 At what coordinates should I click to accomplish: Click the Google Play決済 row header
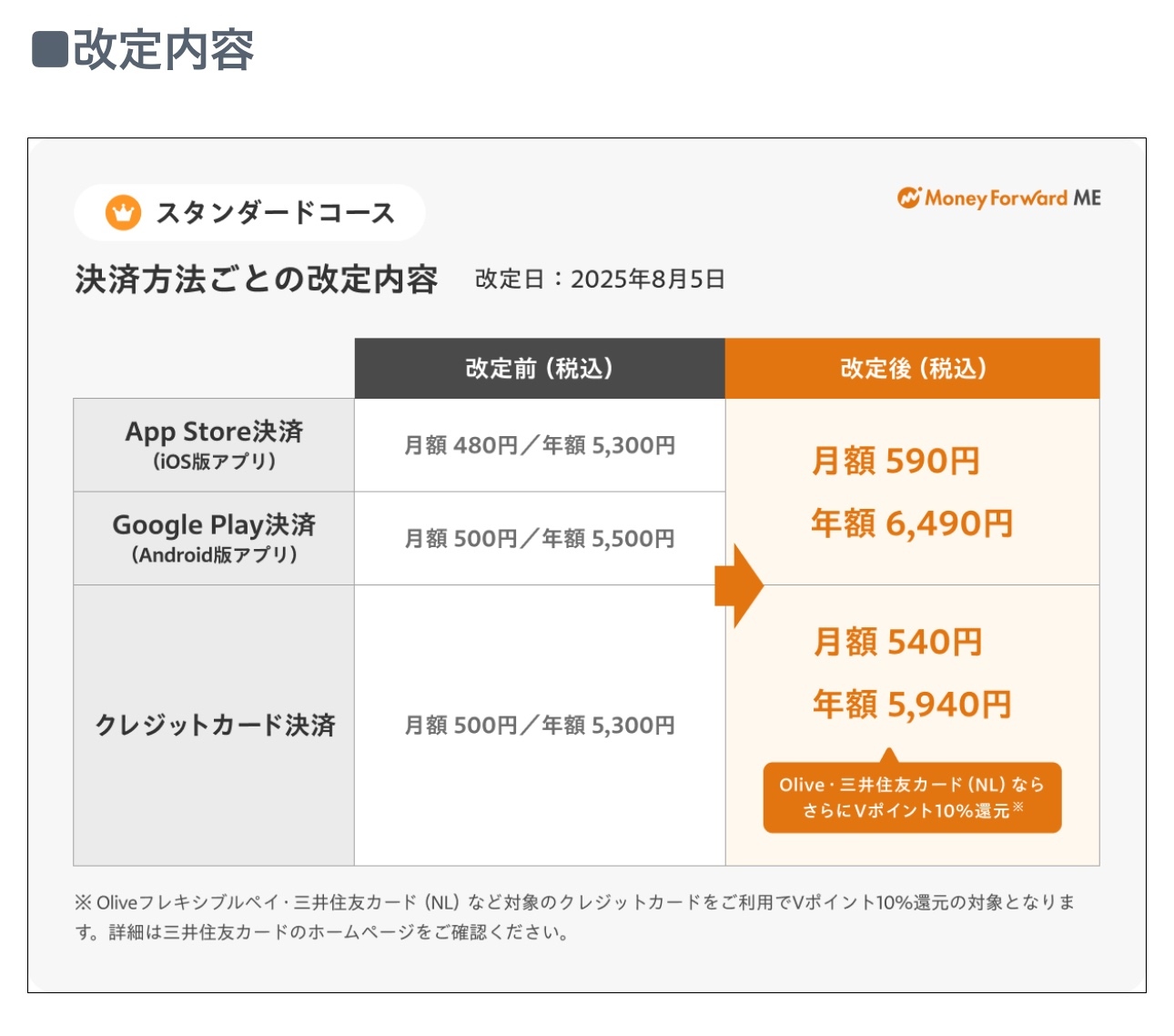pyautogui.click(x=214, y=539)
